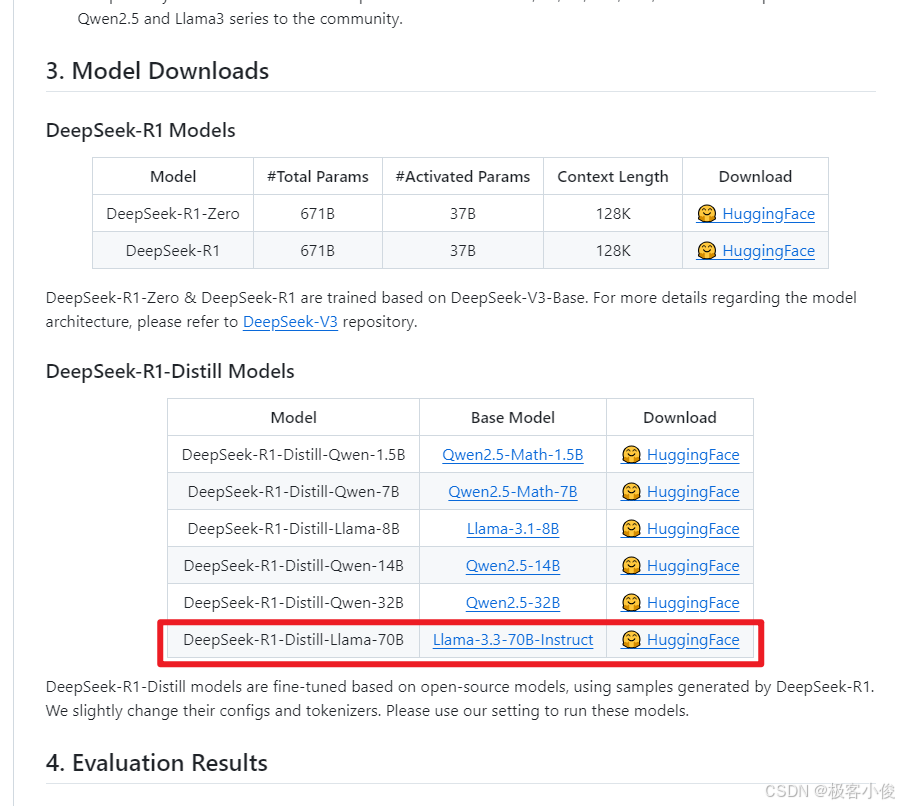This screenshot has height=806, width=899.
Task: Click the '3. Model Downloads' heading
Action: click(157, 71)
